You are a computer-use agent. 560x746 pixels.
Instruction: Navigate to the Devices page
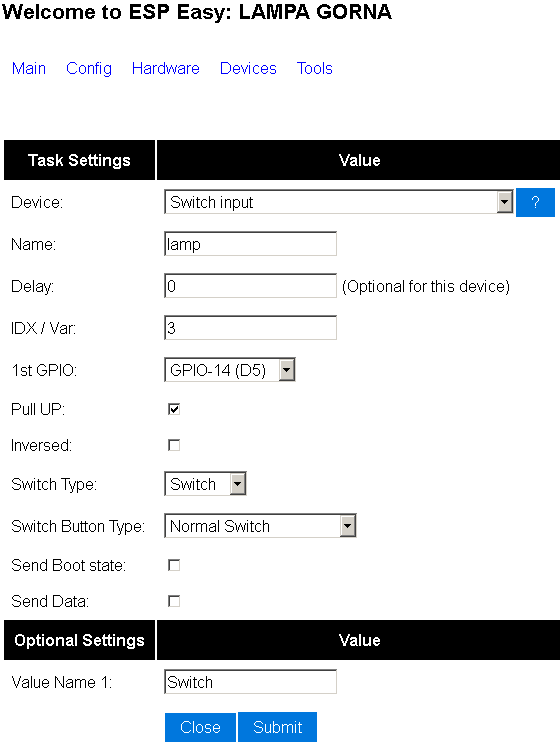(x=248, y=69)
